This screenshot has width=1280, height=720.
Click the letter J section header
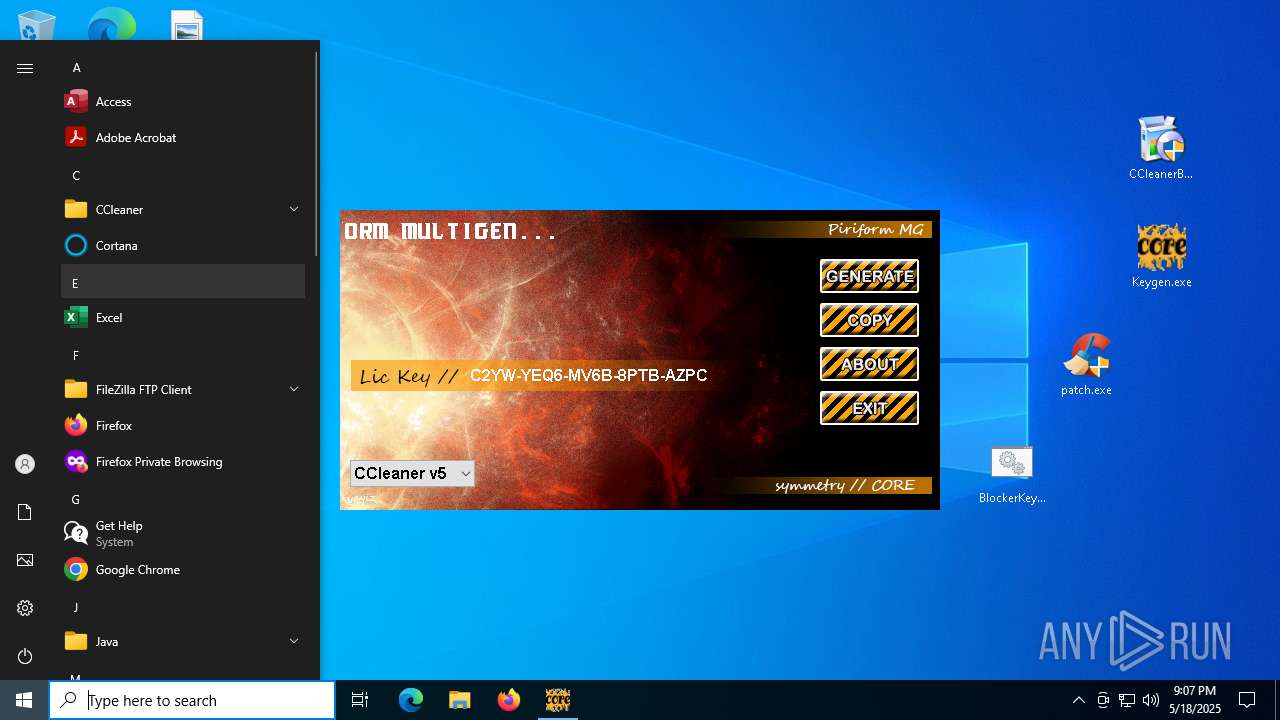click(183, 607)
